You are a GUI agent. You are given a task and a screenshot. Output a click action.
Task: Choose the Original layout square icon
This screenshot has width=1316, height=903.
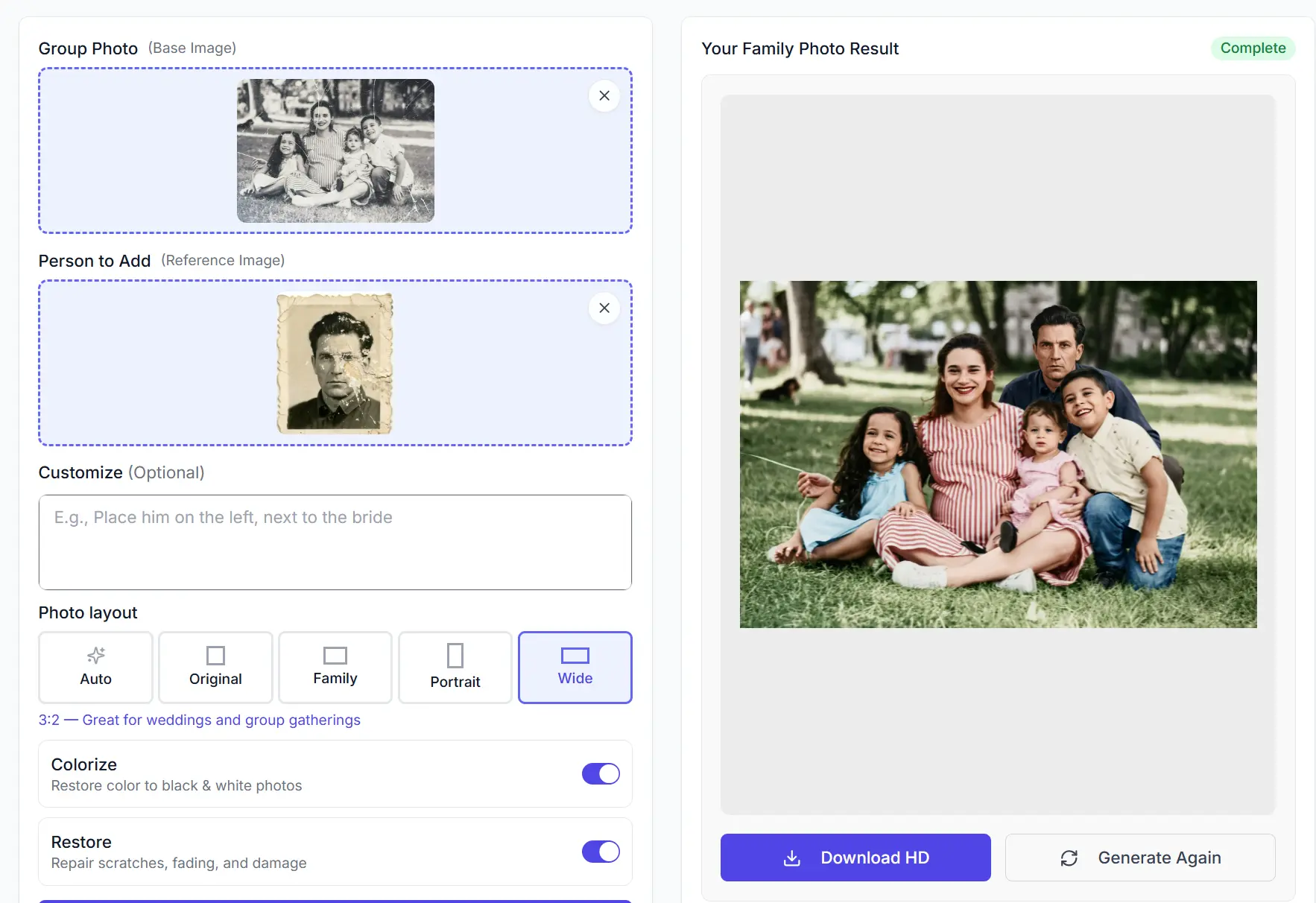[215, 656]
